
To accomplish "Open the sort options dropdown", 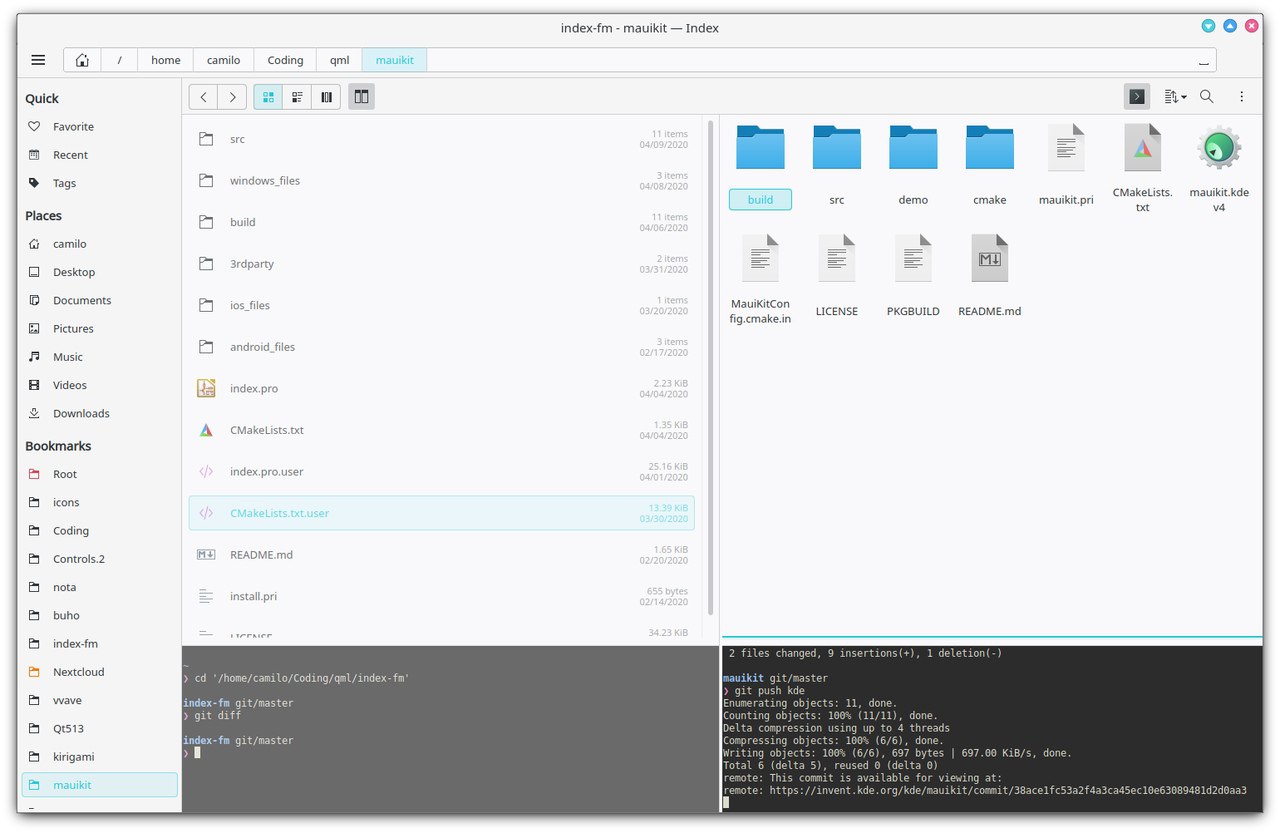I will coord(1175,97).
